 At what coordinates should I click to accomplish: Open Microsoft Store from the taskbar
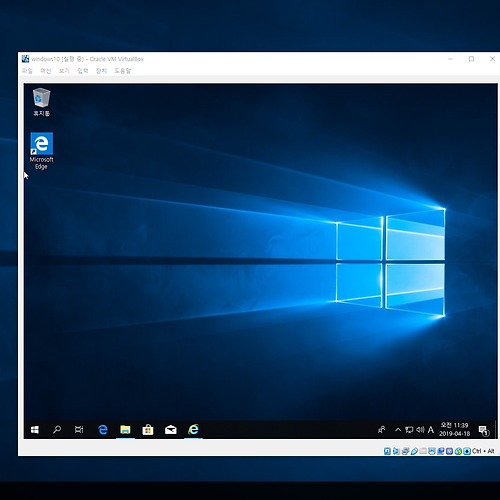pyautogui.click(x=148, y=430)
